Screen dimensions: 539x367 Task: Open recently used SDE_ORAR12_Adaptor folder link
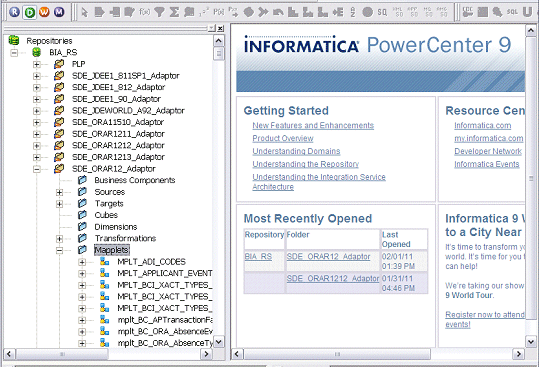coord(328,256)
